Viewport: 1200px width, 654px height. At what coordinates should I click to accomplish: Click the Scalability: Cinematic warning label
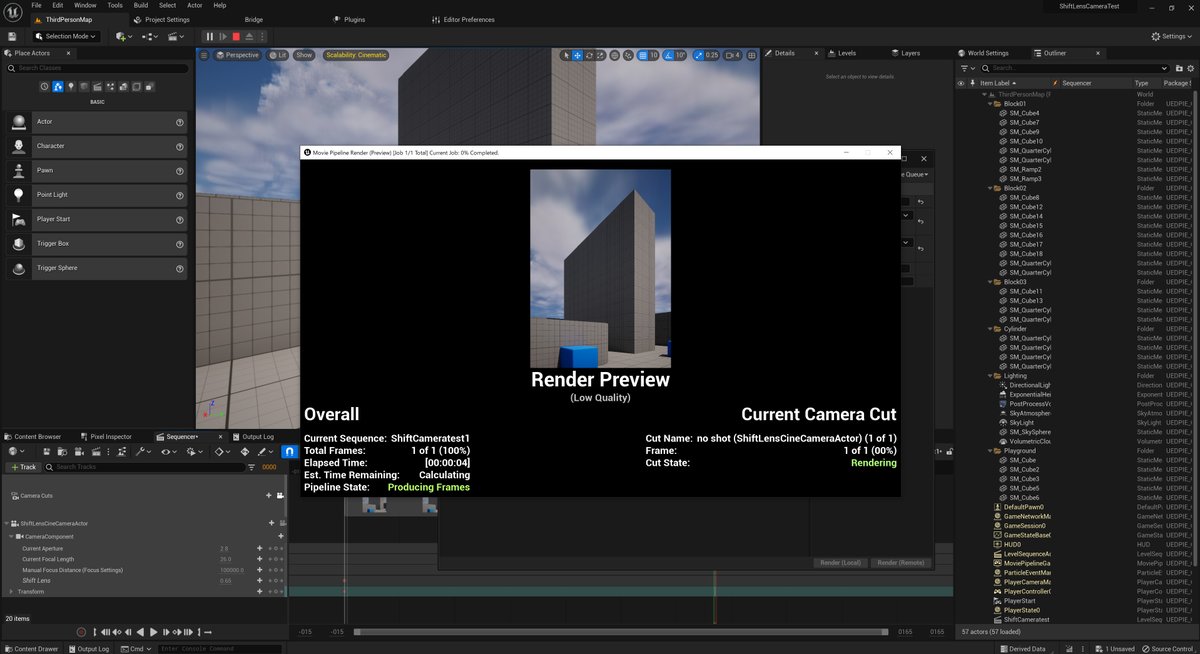pyautogui.click(x=357, y=55)
